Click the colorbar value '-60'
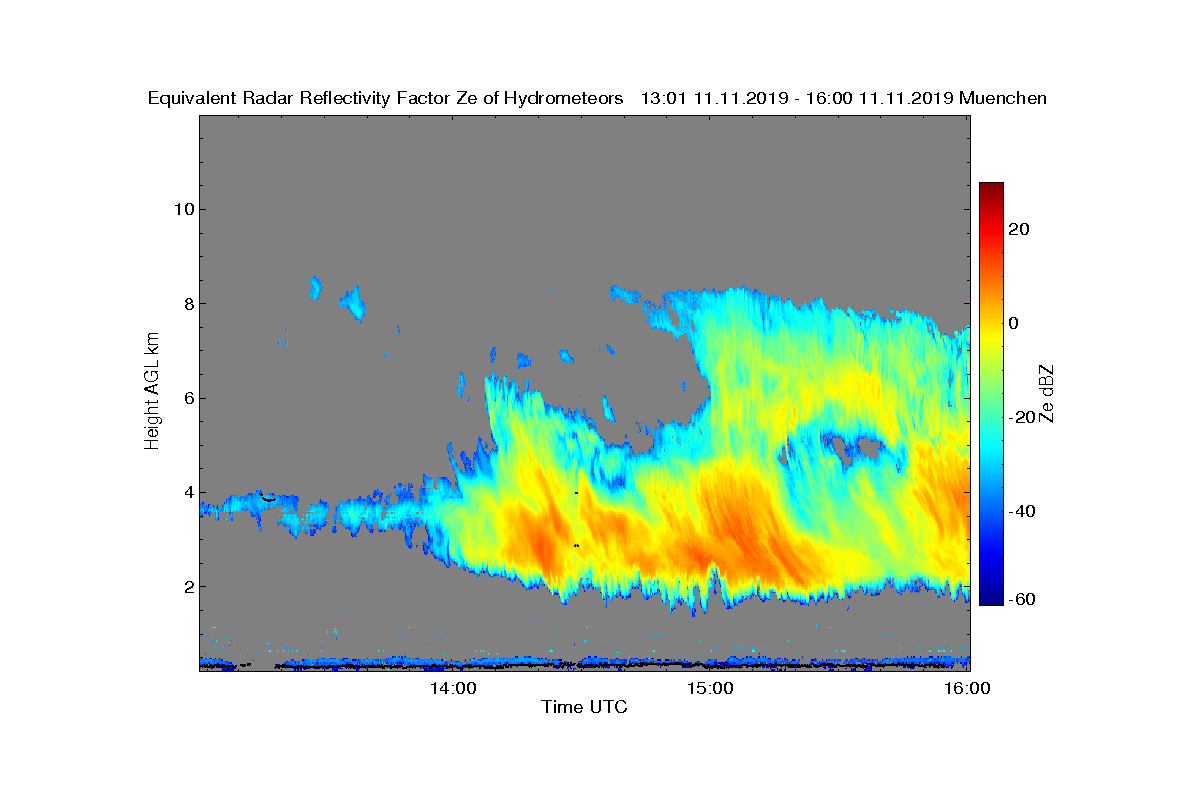1200x800 pixels. pos(1022,599)
